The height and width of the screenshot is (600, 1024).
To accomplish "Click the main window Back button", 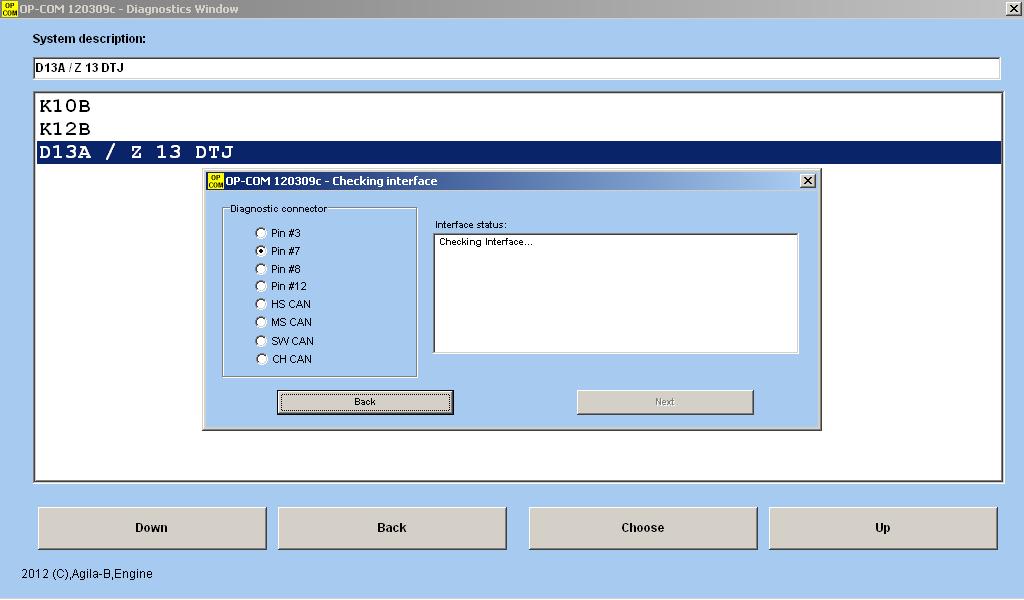I will pyautogui.click(x=392, y=528).
